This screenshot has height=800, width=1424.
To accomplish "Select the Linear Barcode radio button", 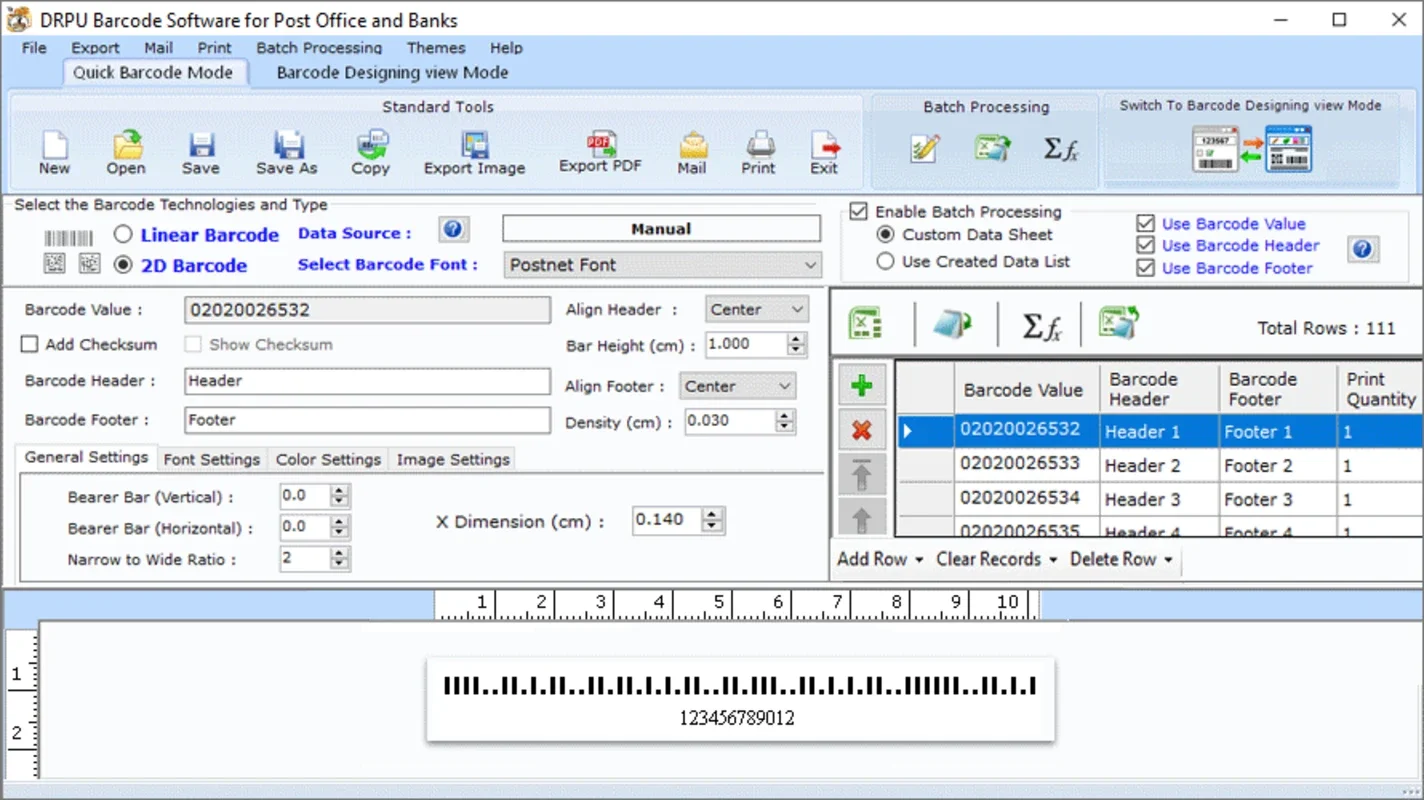I will pyautogui.click(x=123, y=235).
